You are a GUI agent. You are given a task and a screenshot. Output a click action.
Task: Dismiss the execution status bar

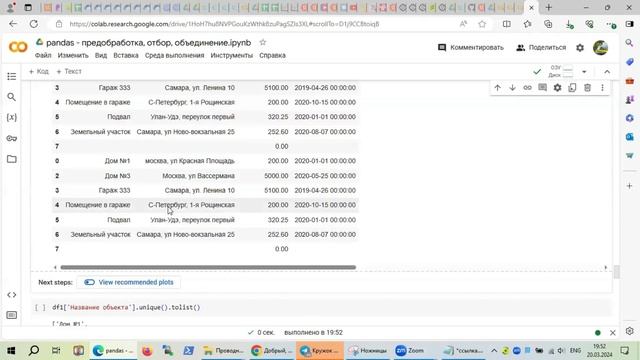coord(613,333)
